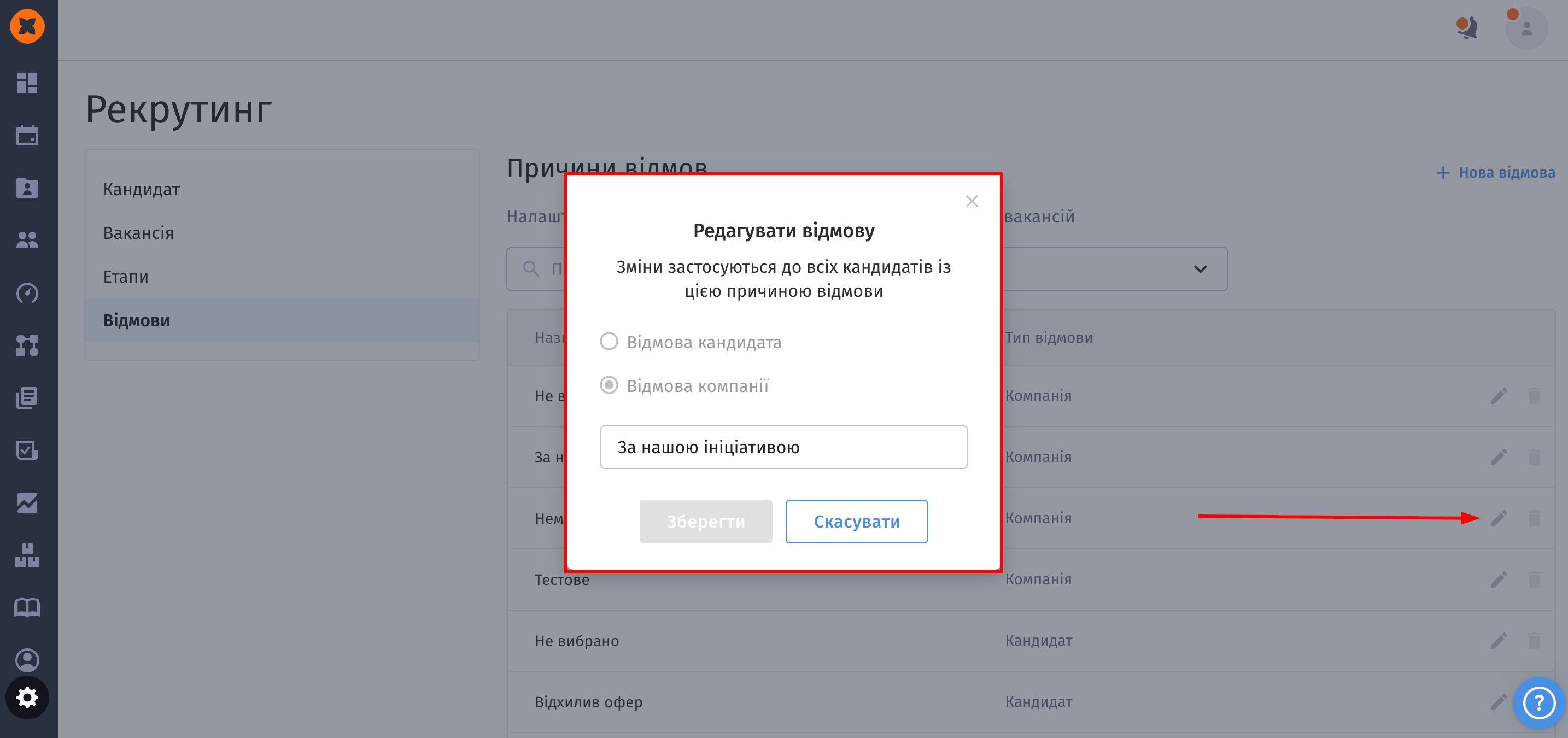Screen dimensions: 1568x738
Task: Select the Відмова кандидата radio button
Action: 609,341
